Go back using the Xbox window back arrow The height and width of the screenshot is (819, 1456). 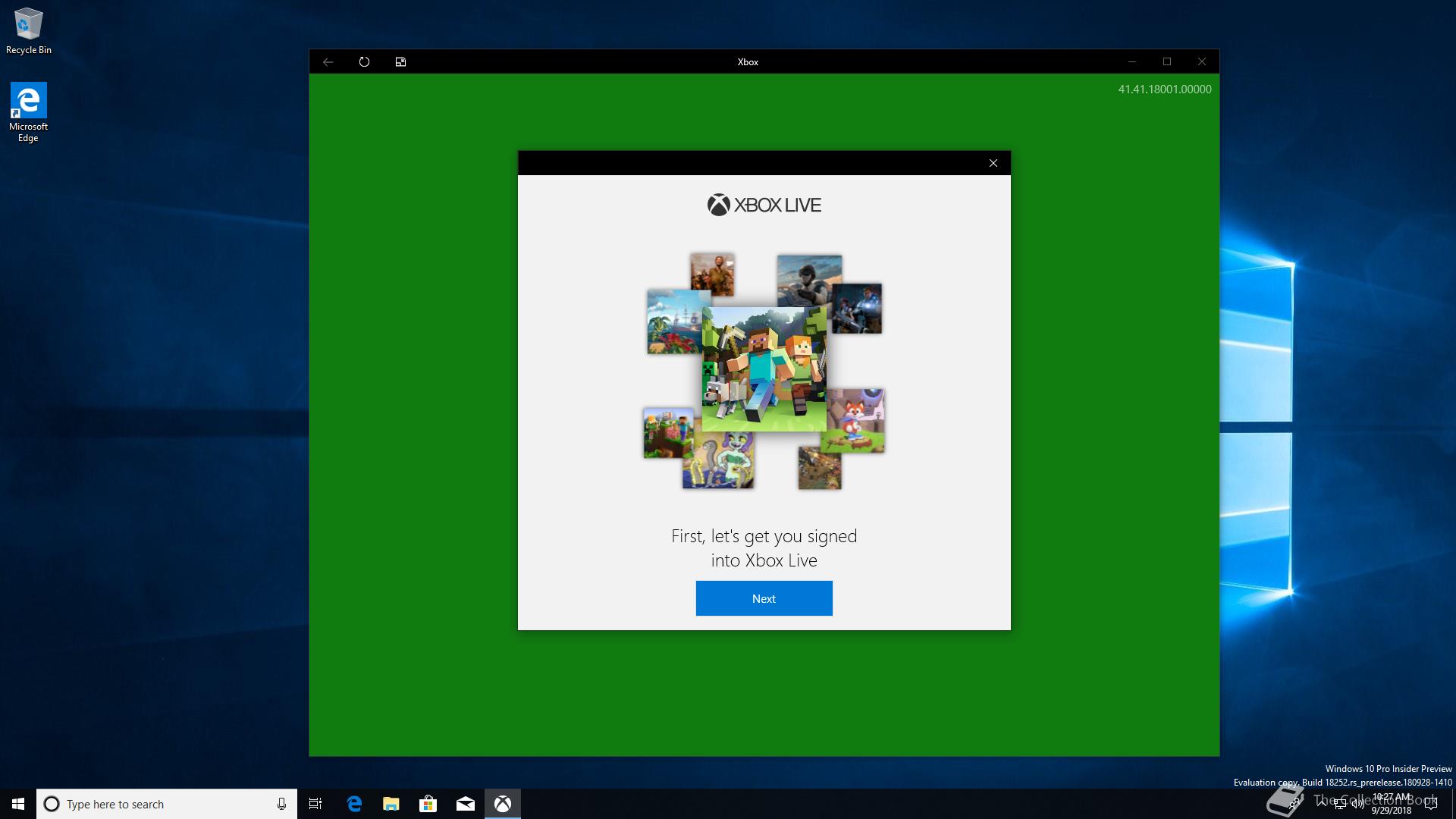[328, 62]
